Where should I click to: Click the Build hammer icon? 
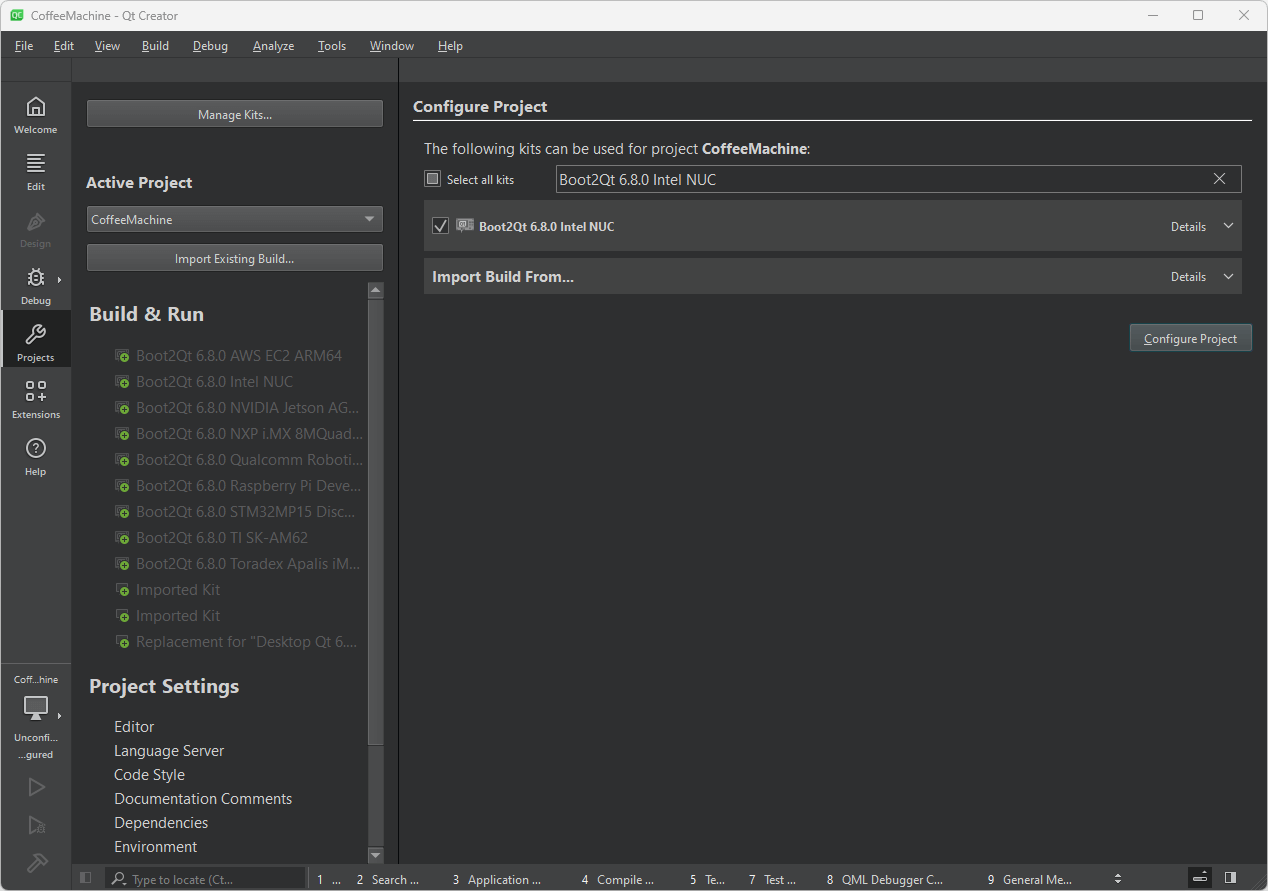(36, 862)
